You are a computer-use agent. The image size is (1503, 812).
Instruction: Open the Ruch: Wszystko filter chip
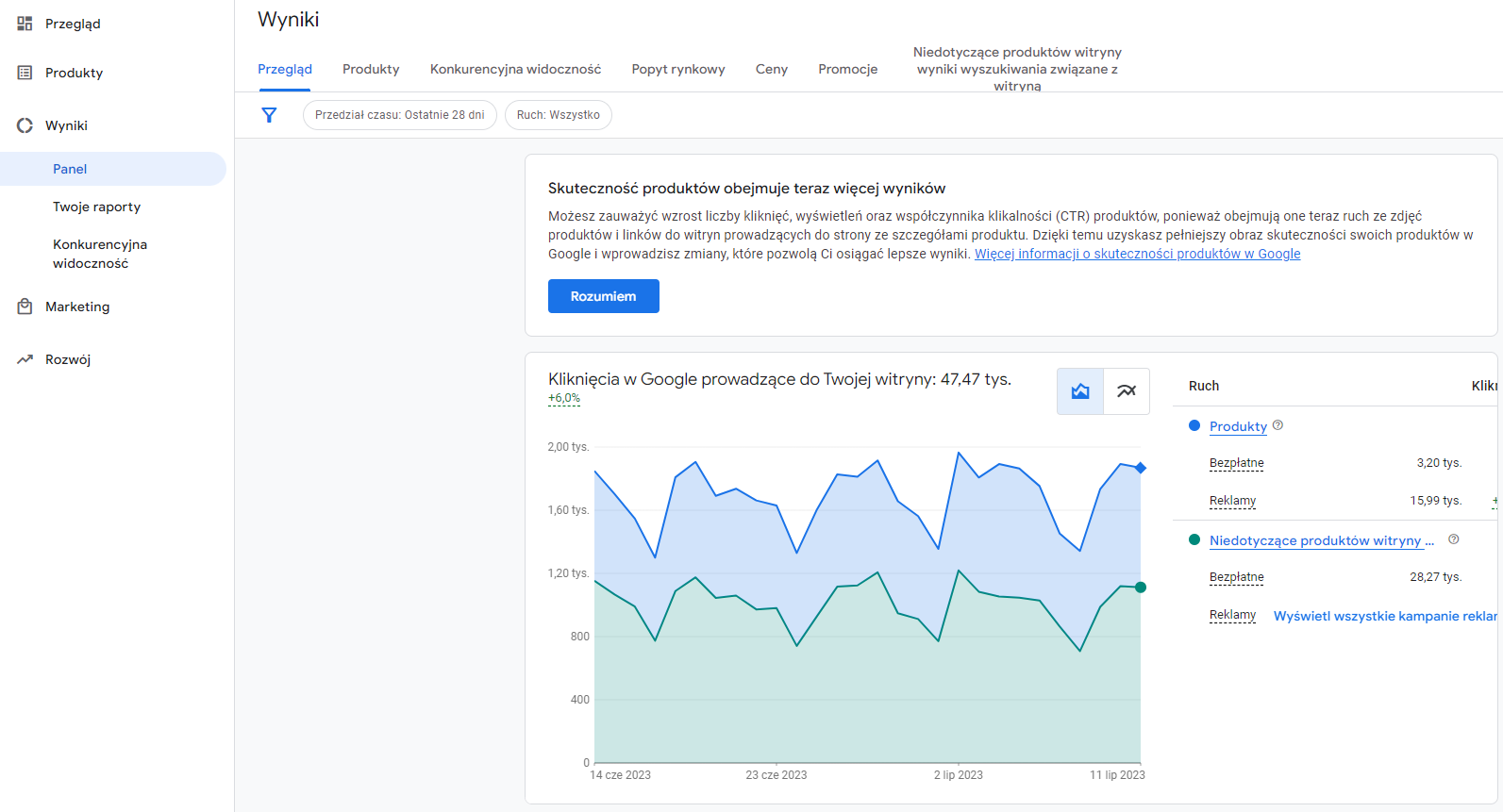pos(558,115)
